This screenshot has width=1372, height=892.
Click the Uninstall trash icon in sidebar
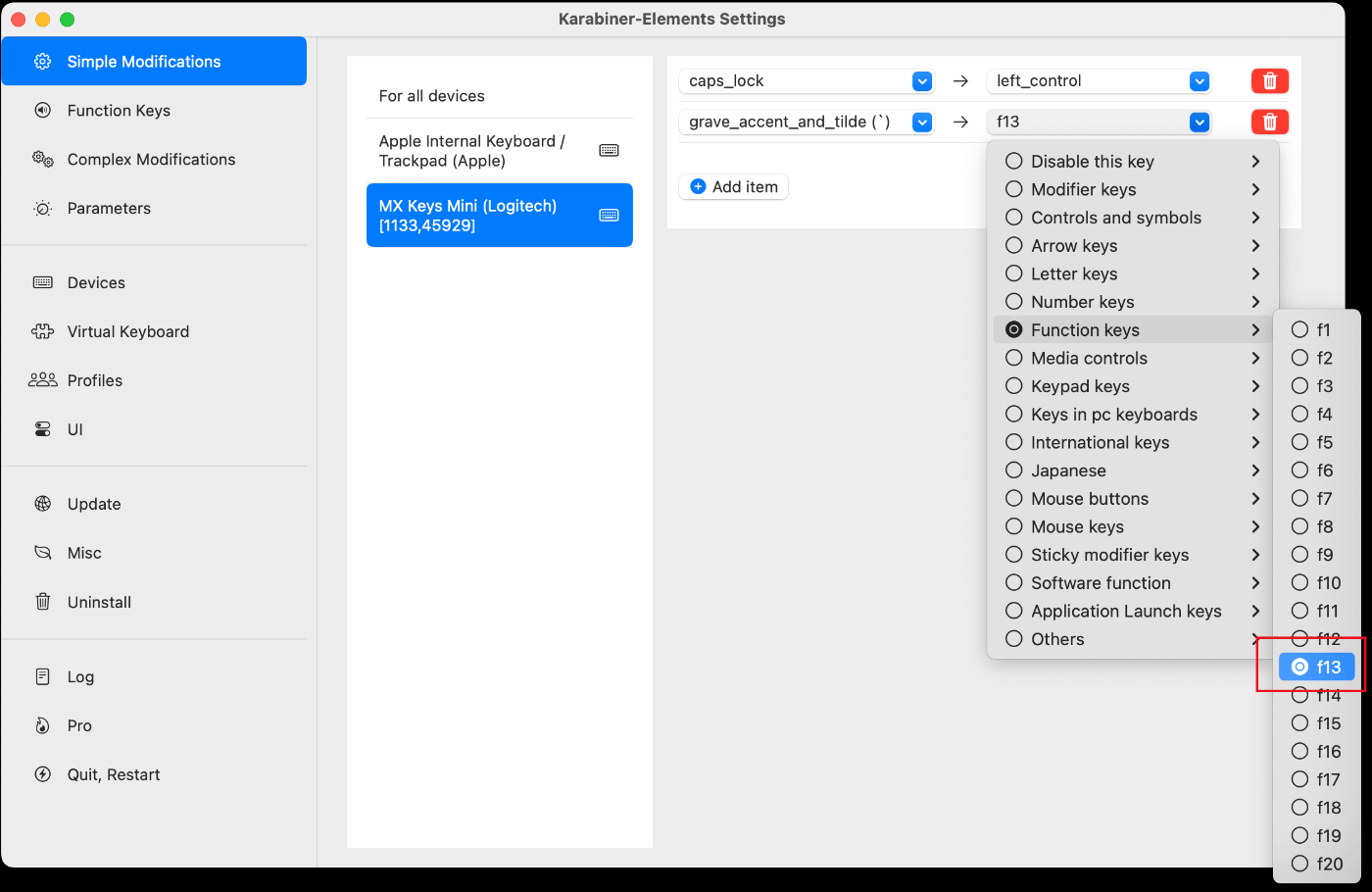pyautogui.click(x=42, y=602)
